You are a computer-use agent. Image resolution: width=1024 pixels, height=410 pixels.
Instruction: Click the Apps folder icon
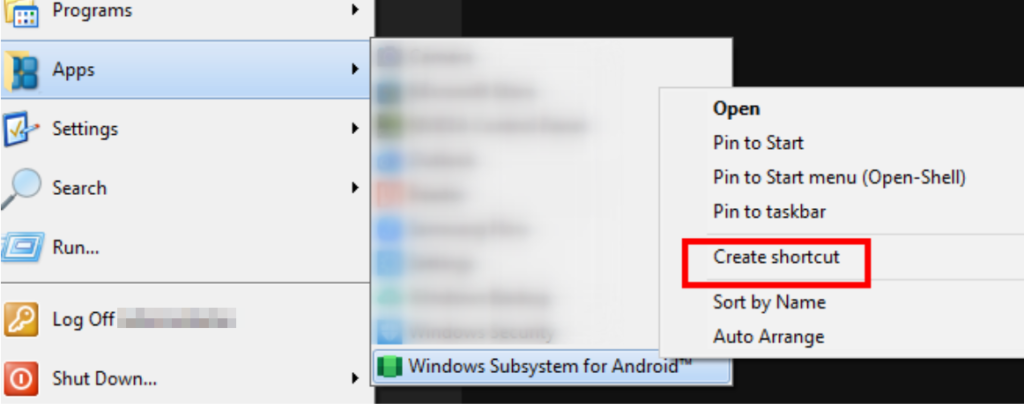click(21, 71)
